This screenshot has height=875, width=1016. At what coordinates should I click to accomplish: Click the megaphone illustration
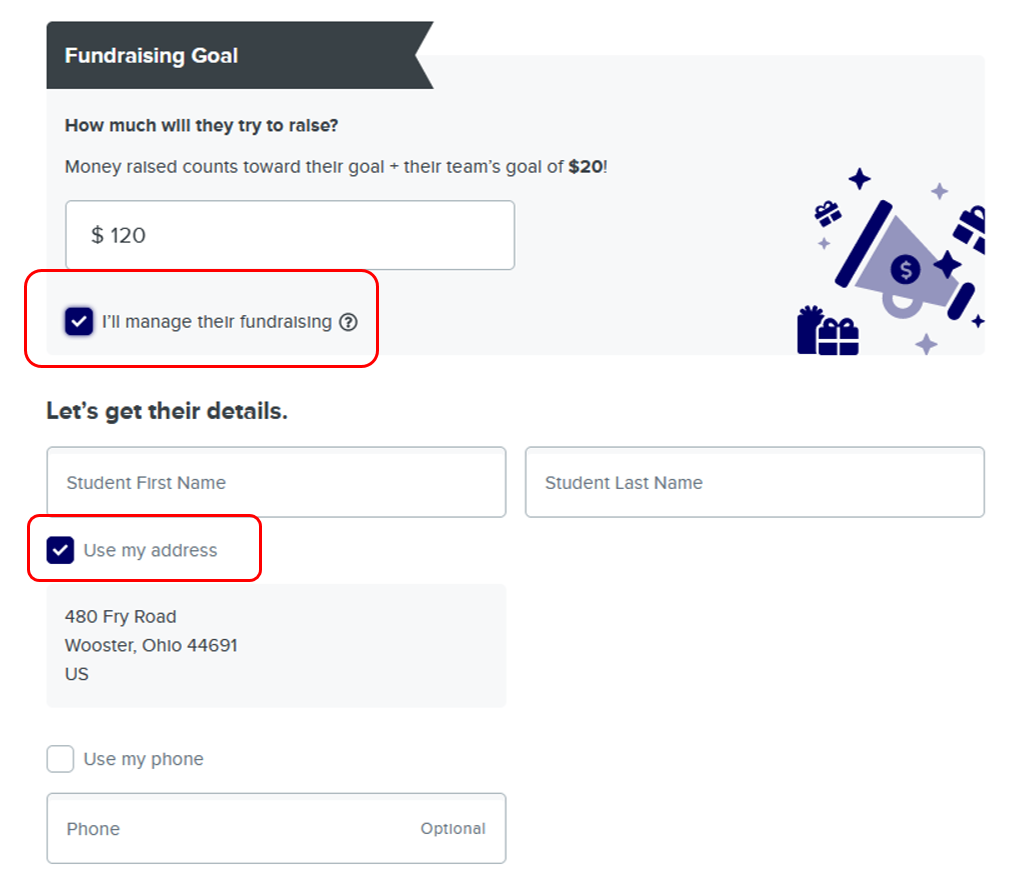point(898,262)
